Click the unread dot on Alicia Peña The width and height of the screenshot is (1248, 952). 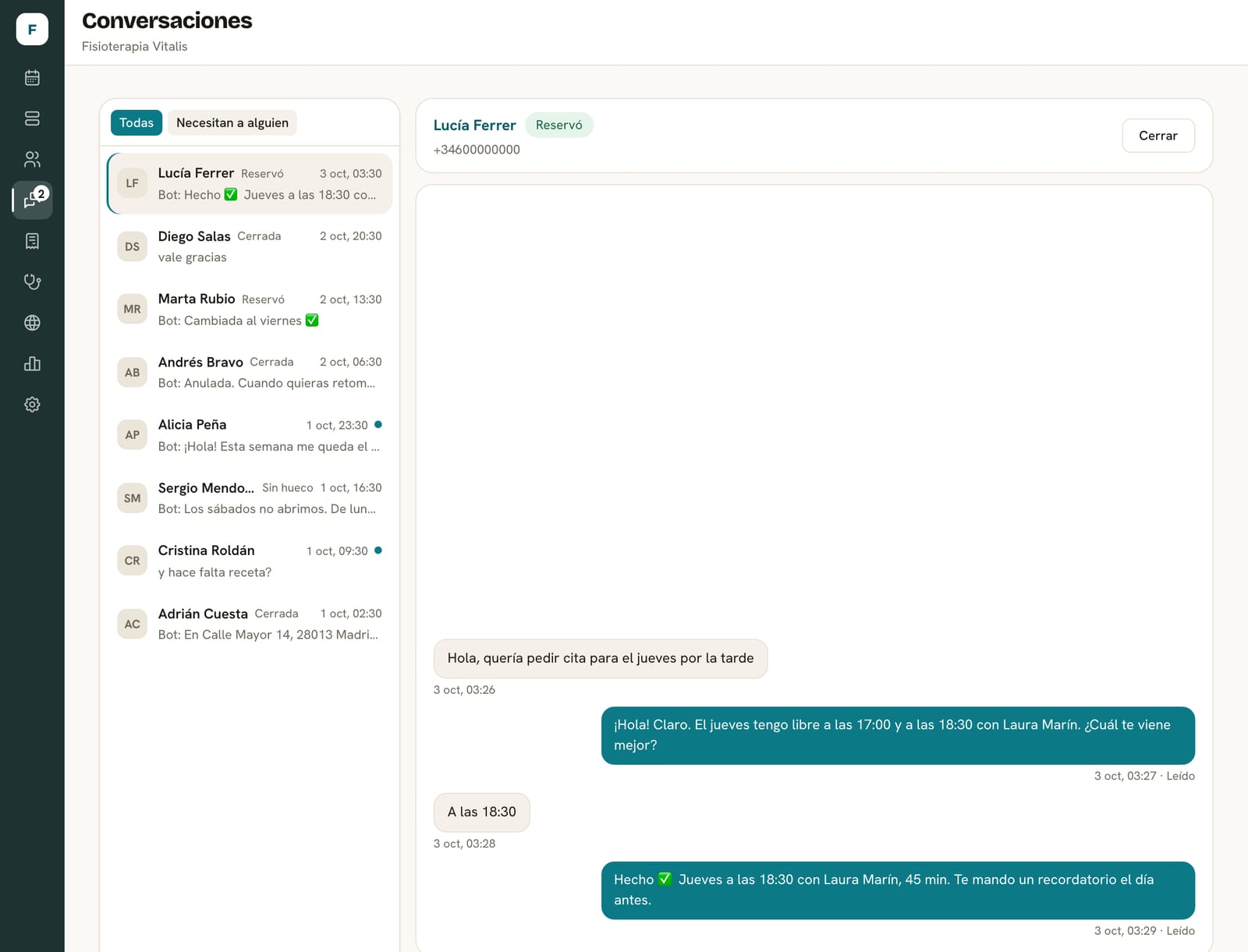point(378,425)
